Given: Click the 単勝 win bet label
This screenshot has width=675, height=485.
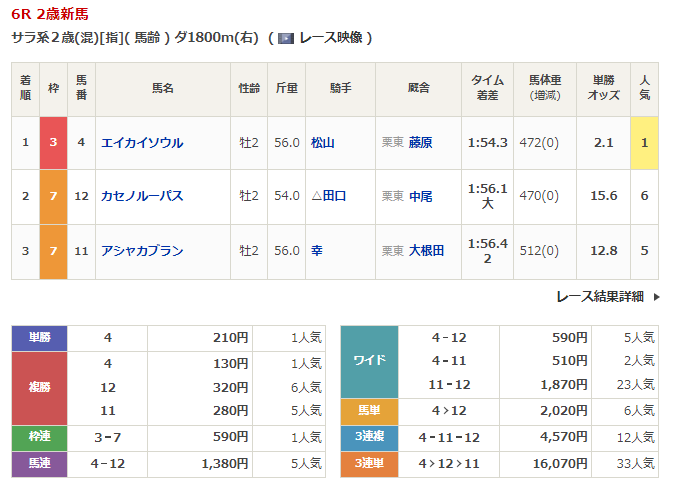Looking at the screenshot, I should coord(39,339).
